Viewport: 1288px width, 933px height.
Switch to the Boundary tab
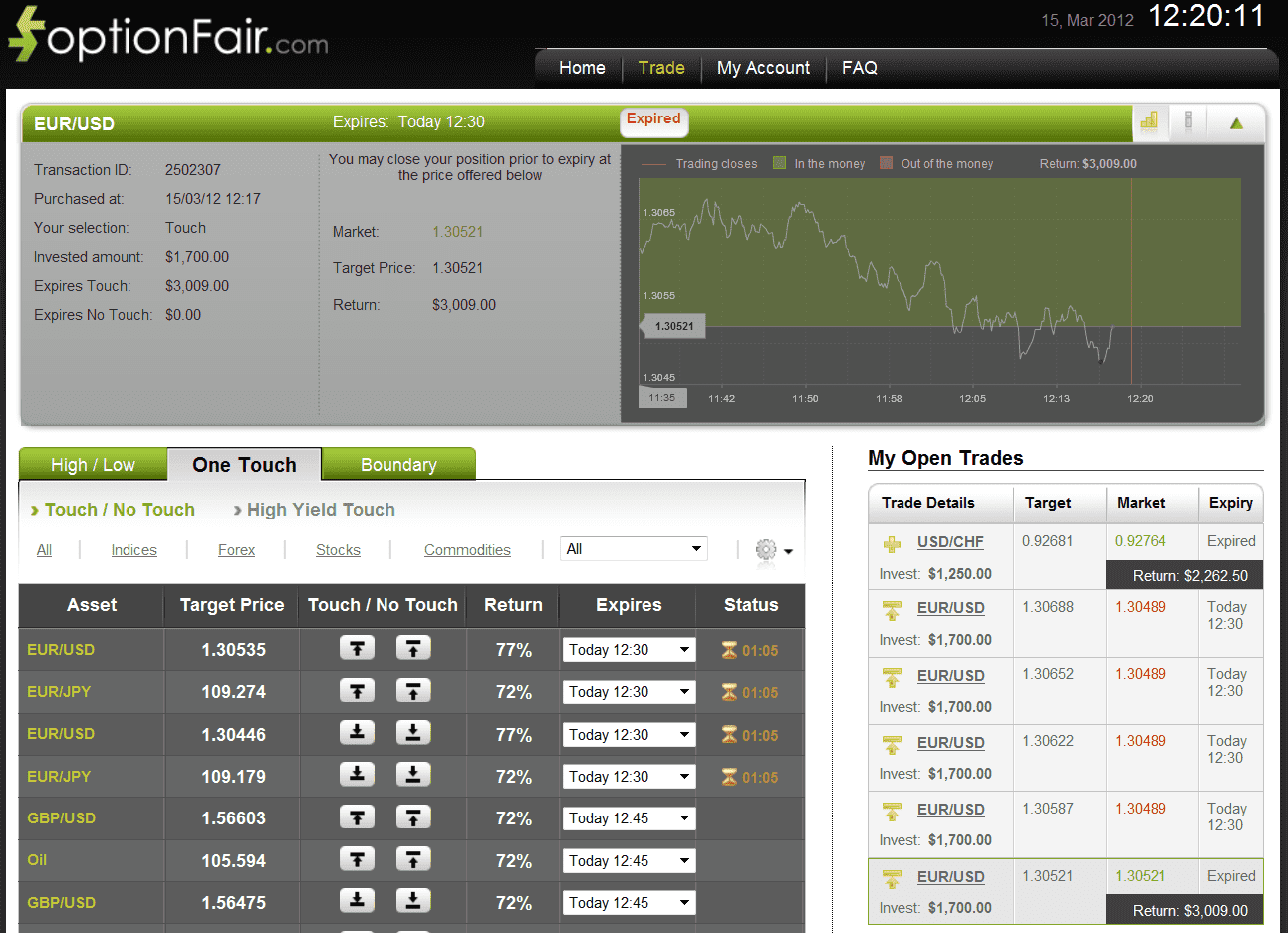pyautogui.click(x=398, y=464)
